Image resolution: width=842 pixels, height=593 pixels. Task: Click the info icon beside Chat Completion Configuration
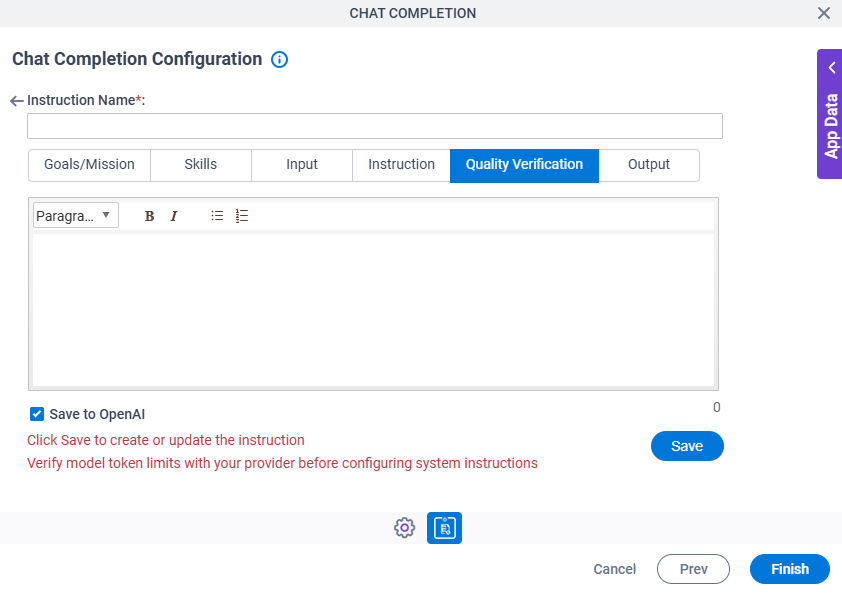279,59
